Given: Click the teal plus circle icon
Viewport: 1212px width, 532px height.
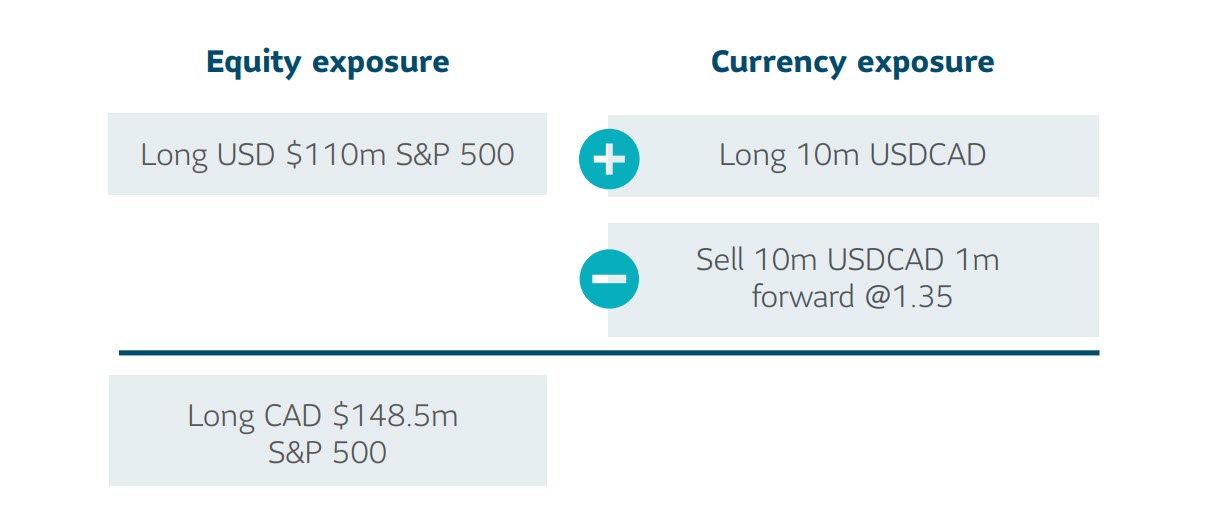Looking at the screenshot, I should [x=609, y=159].
